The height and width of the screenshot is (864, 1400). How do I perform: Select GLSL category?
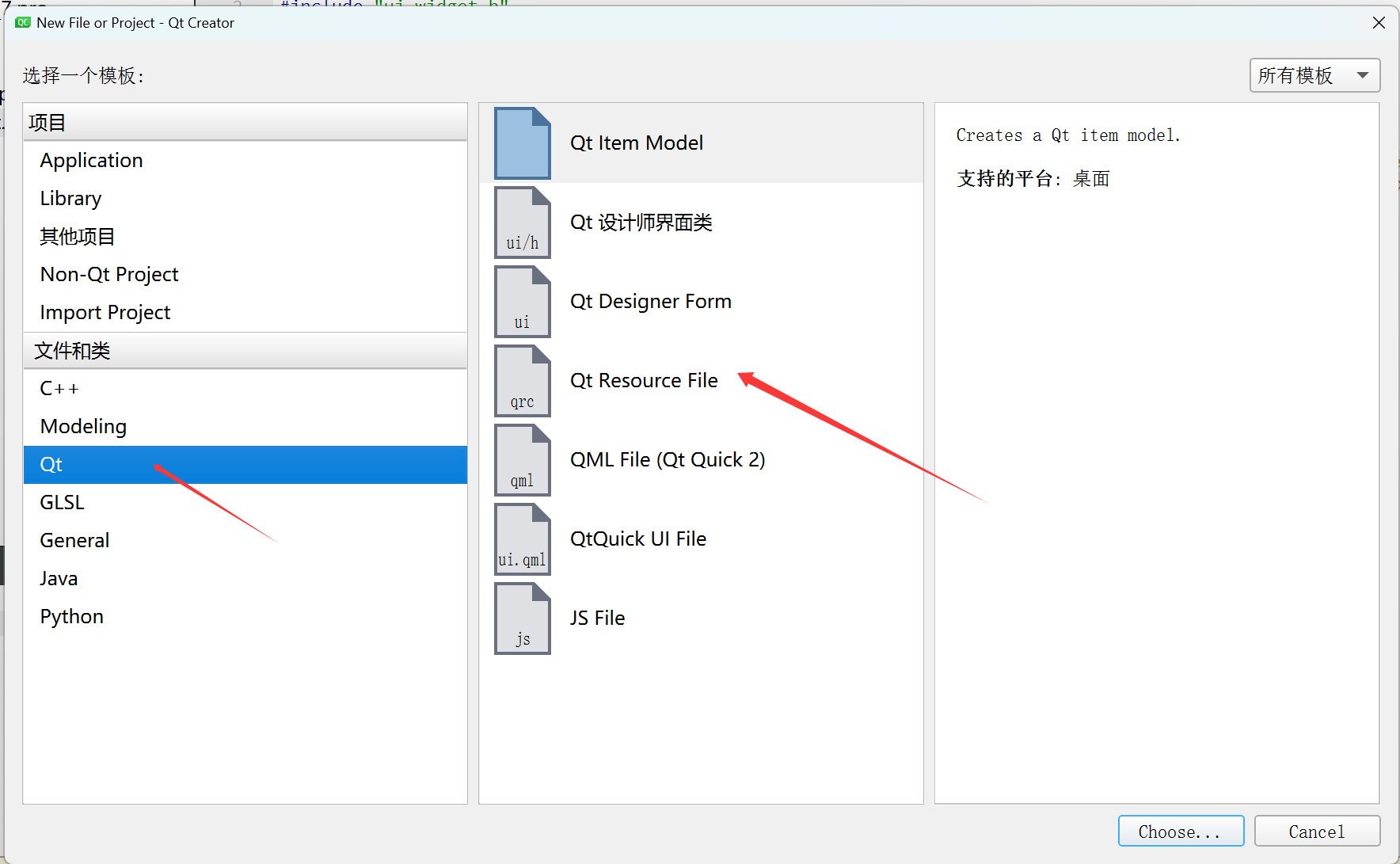245,502
